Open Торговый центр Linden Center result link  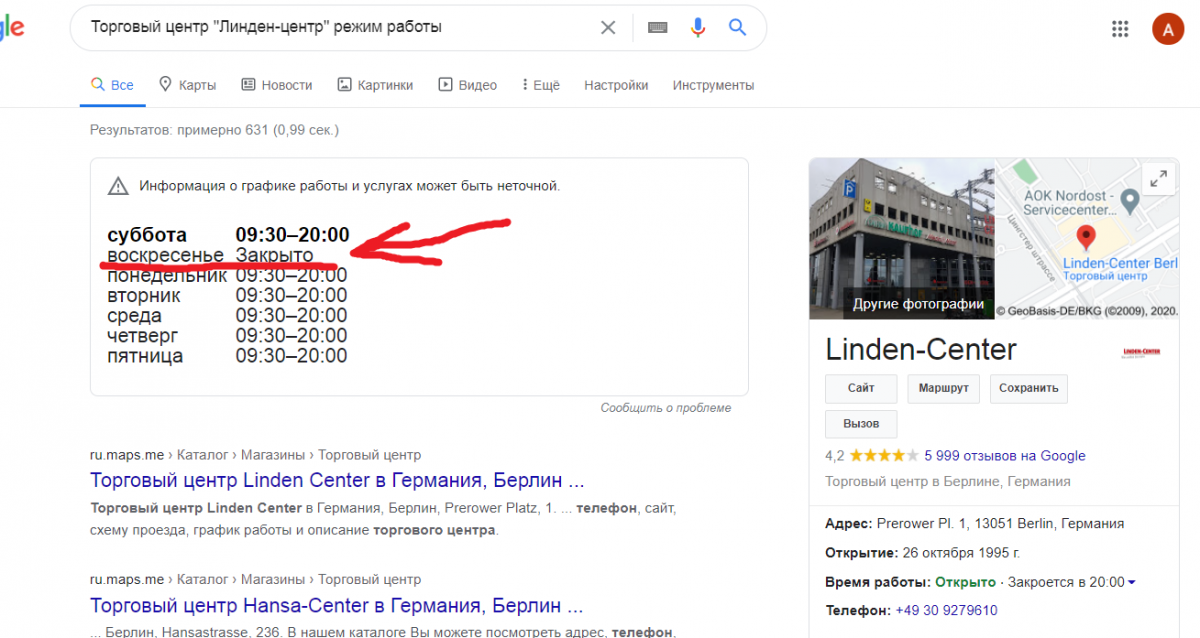click(337, 478)
